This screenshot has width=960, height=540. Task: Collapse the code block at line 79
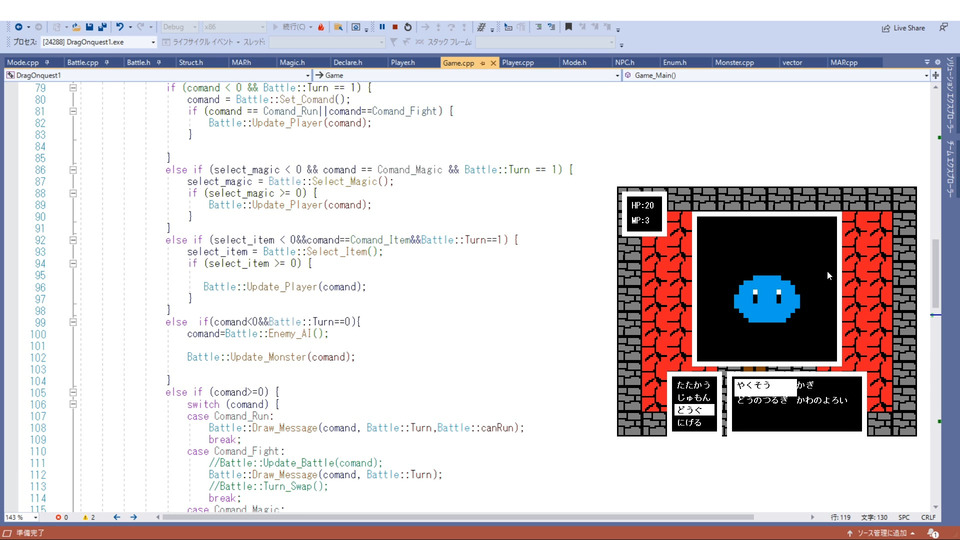pos(73,88)
